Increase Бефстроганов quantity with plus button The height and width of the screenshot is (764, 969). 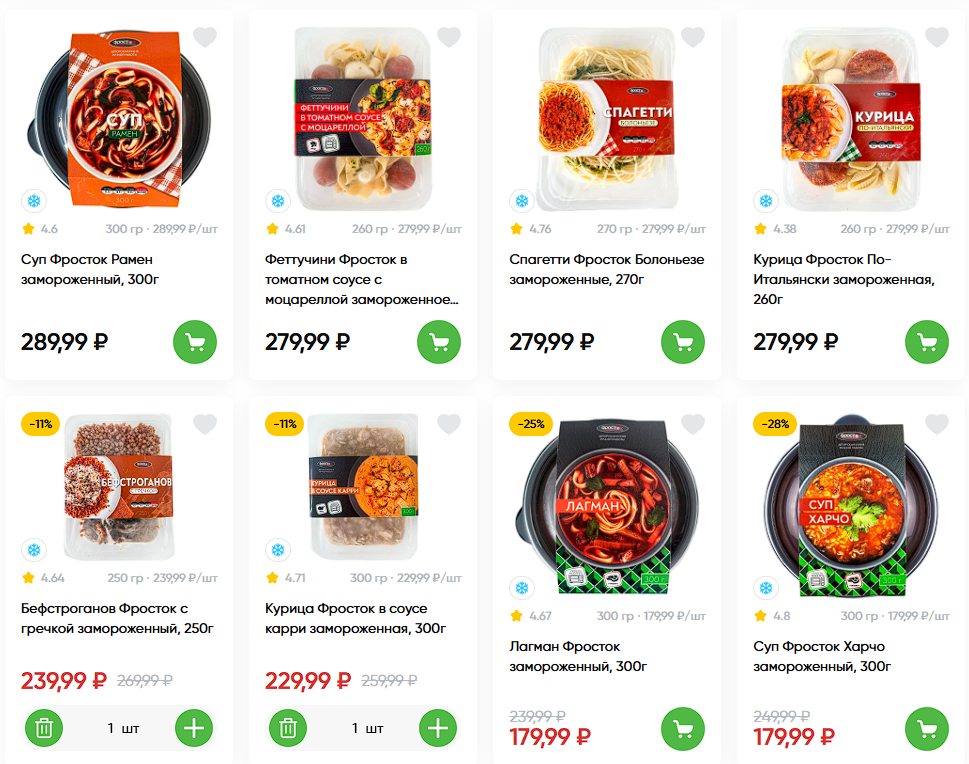[195, 728]
